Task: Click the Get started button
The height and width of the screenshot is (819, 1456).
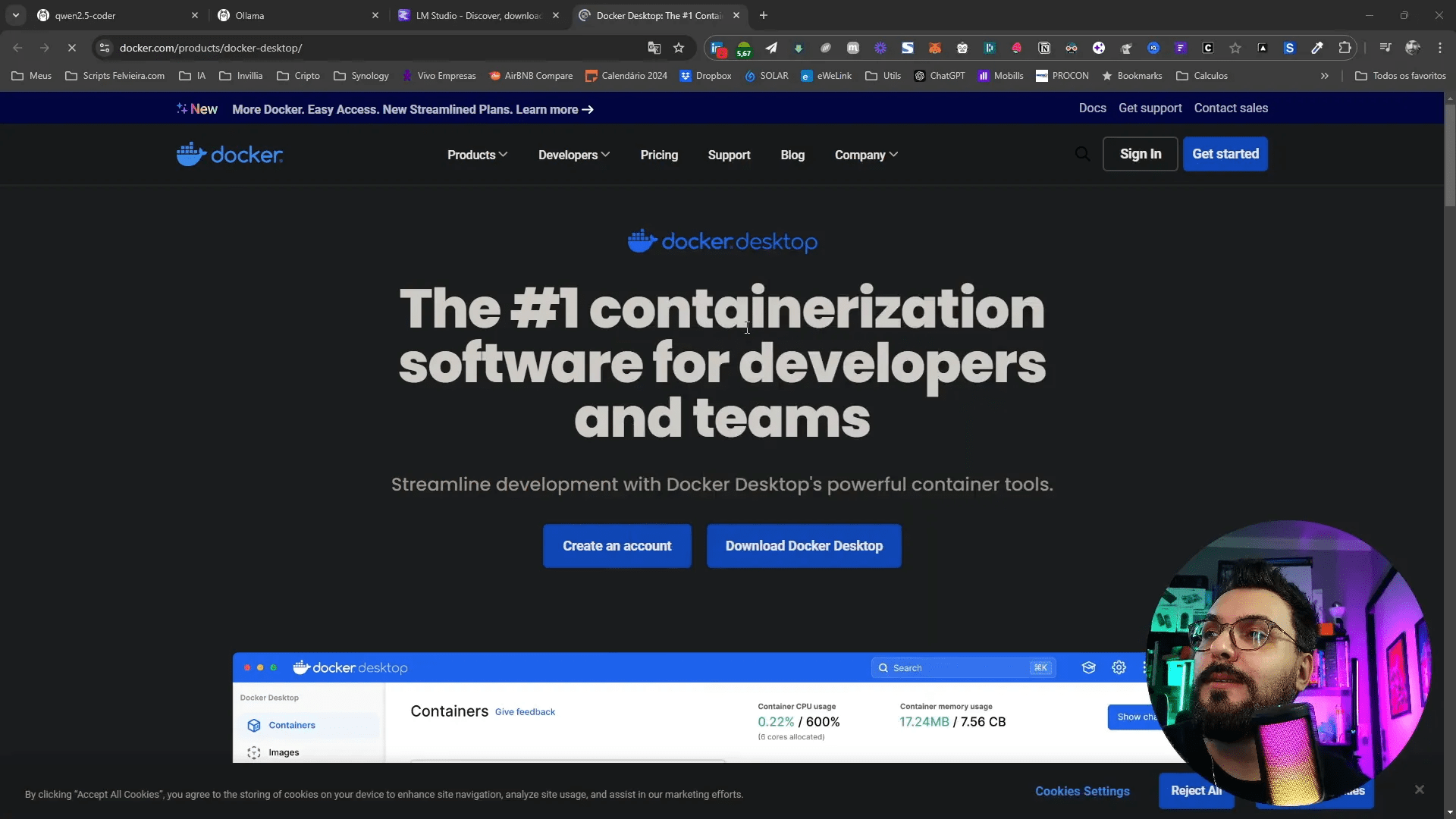Action: click(1225, 154)
